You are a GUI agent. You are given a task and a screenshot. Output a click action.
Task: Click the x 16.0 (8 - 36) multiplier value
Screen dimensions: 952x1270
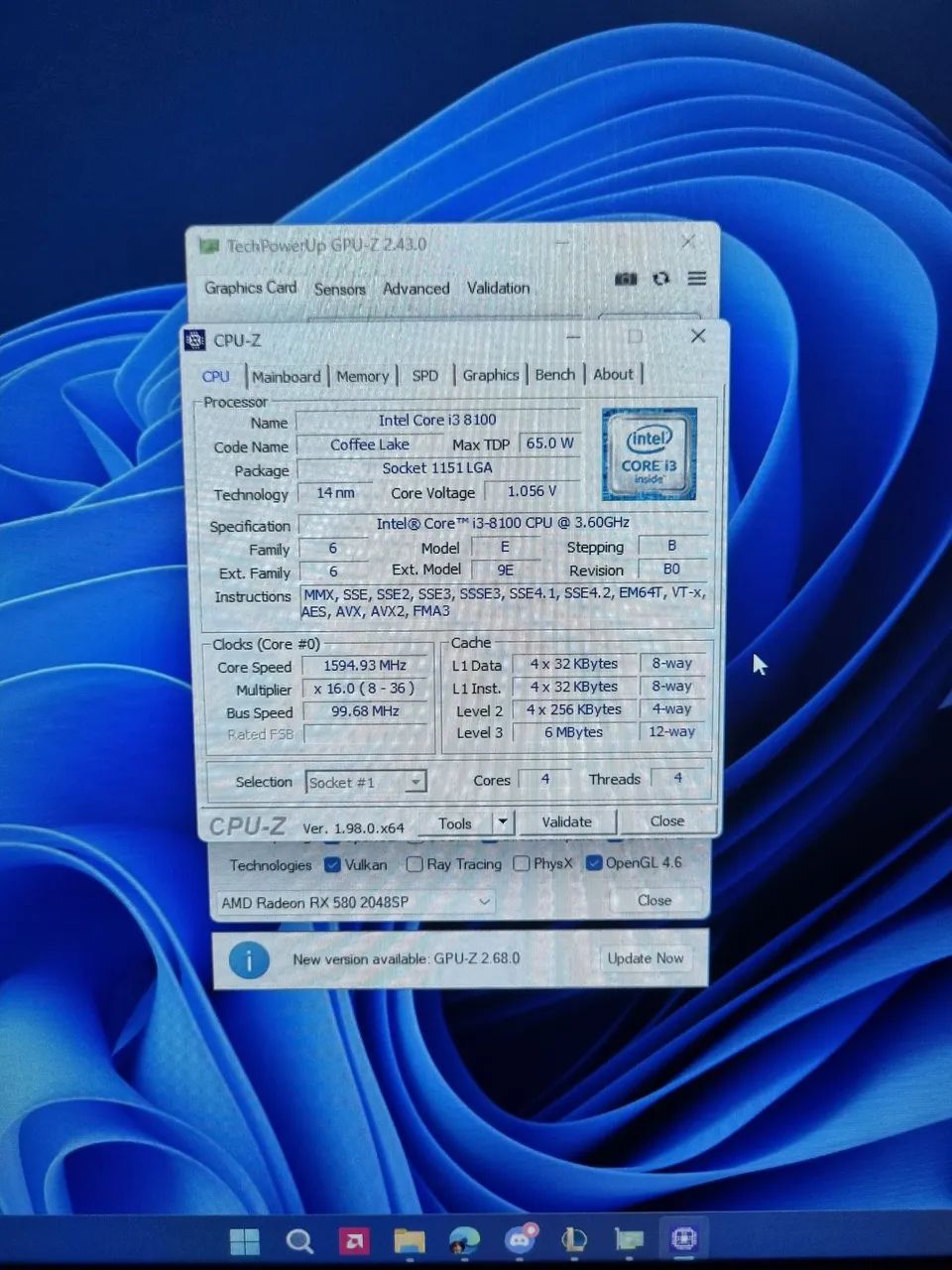click(364, 689)
